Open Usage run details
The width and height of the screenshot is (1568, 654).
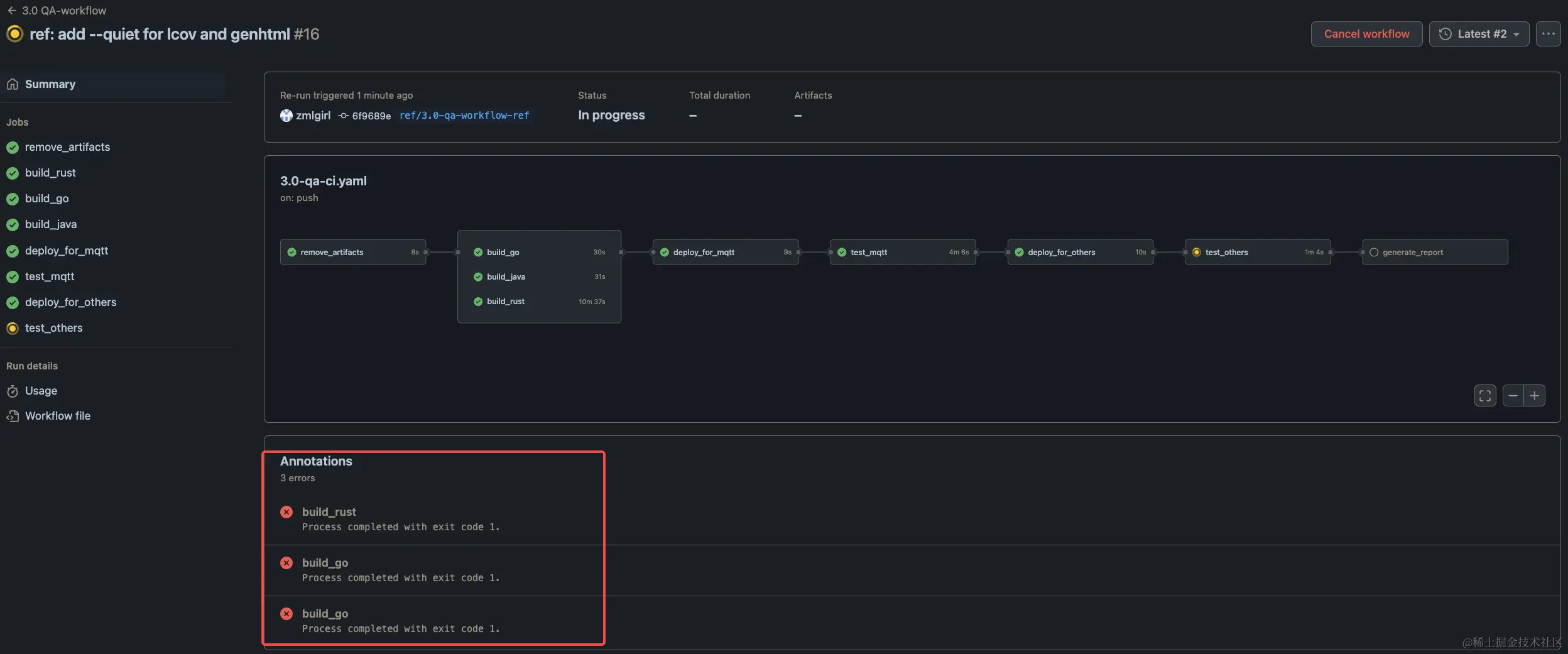41,391
